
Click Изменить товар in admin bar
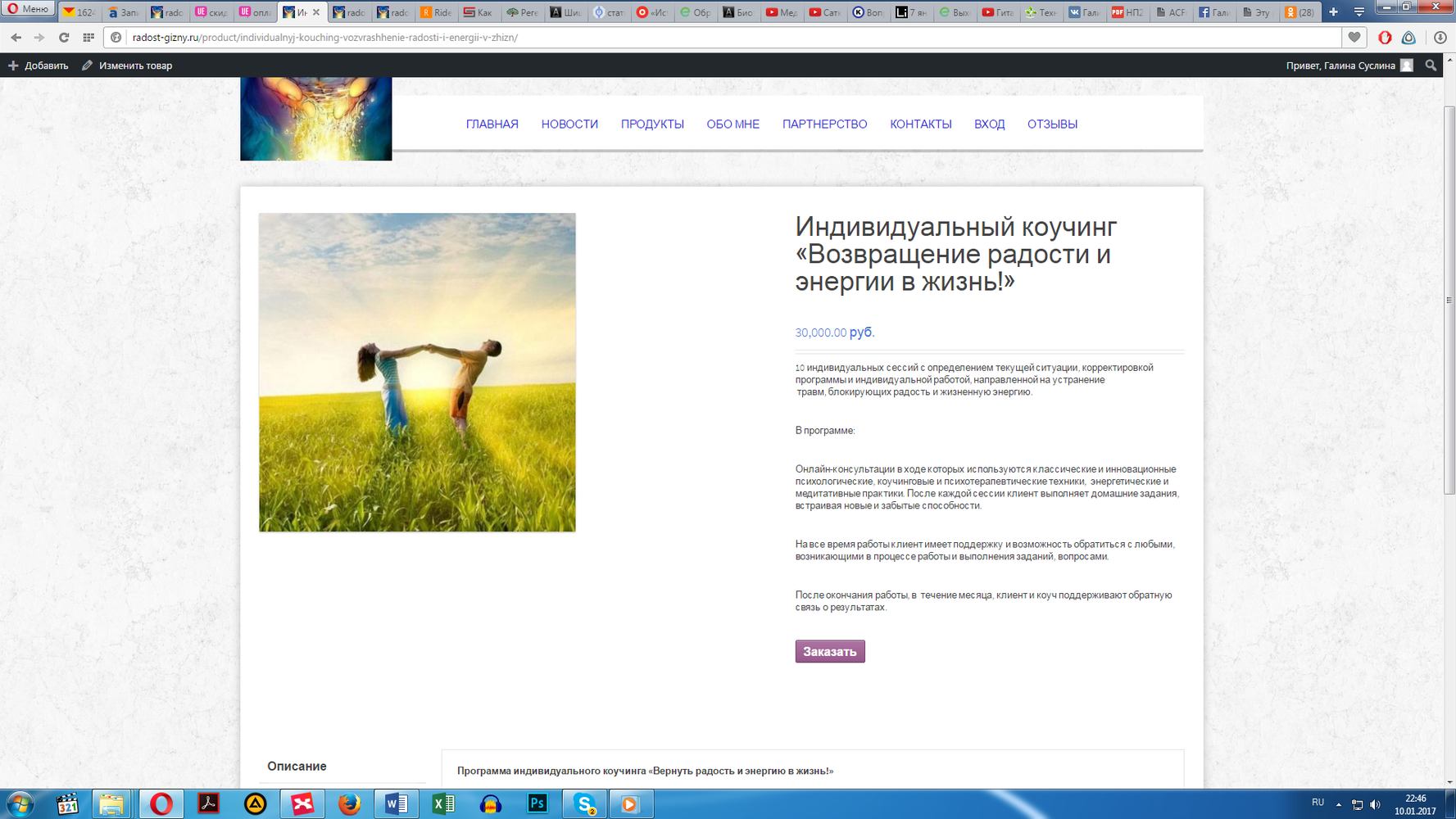(x=128, y=66)
